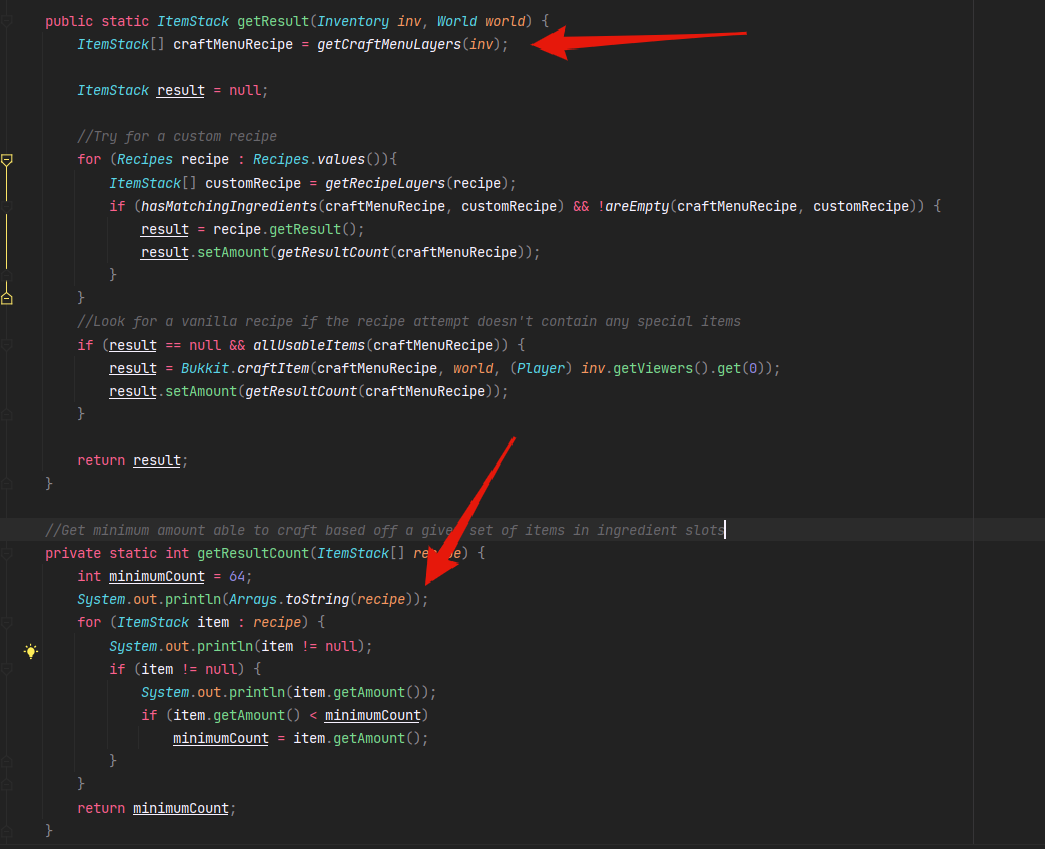Click the 'return minimumCount' statement

(x=156, y=808)
